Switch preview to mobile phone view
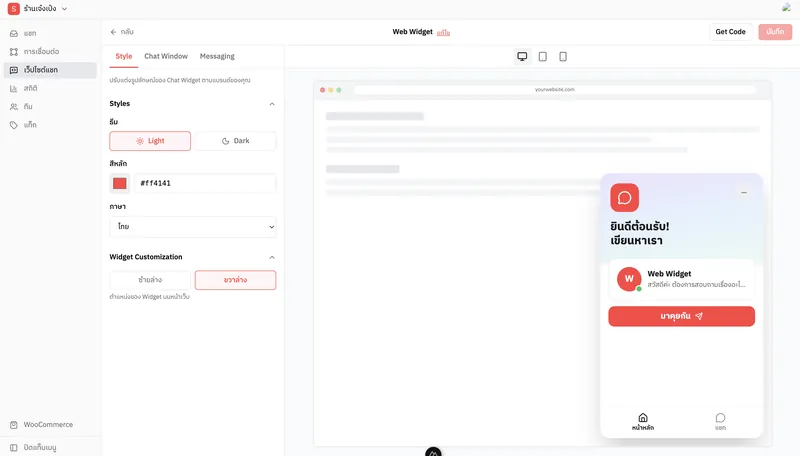Screen dimensions: 800x456 point(563,57)
